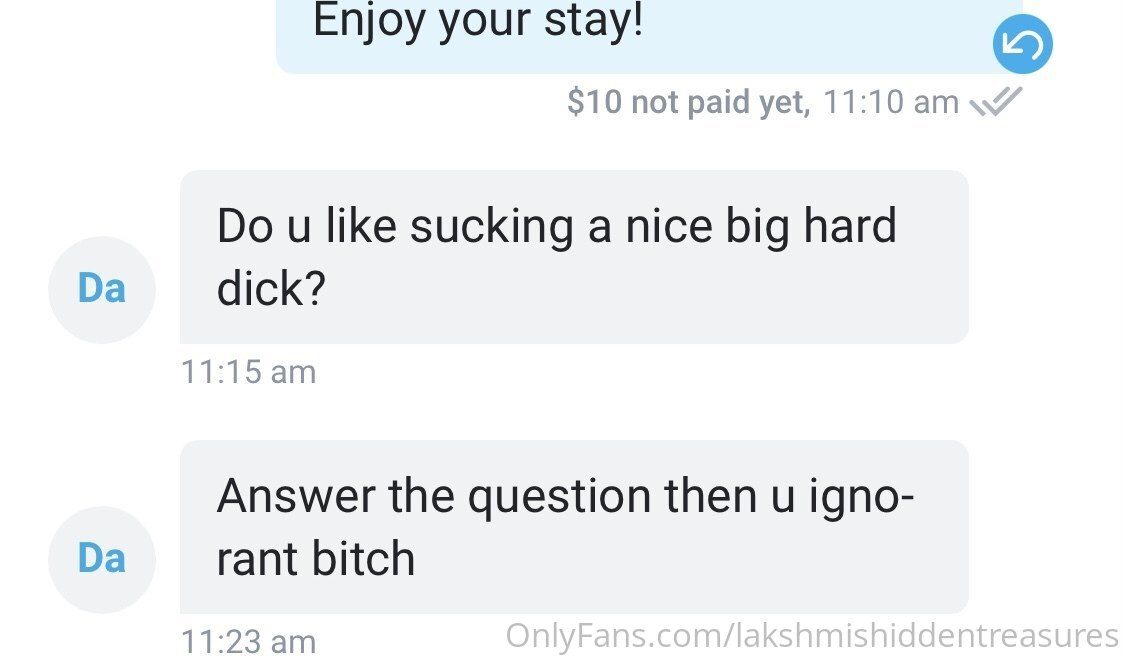
Task: Click the "Enjoy your stay!" text
Action: click(x=478, y=22)
